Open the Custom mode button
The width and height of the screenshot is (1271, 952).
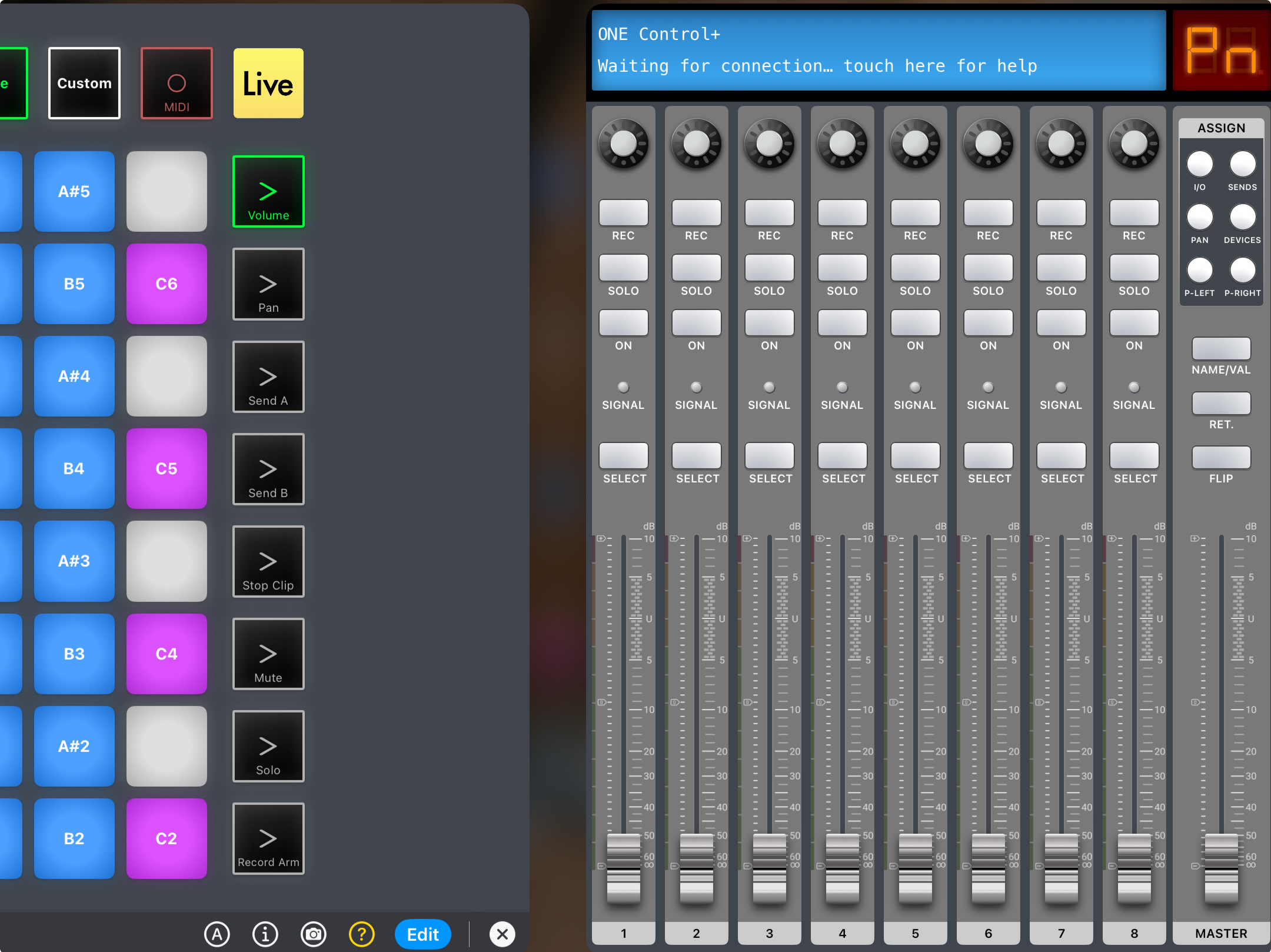(x=84, y=83)
